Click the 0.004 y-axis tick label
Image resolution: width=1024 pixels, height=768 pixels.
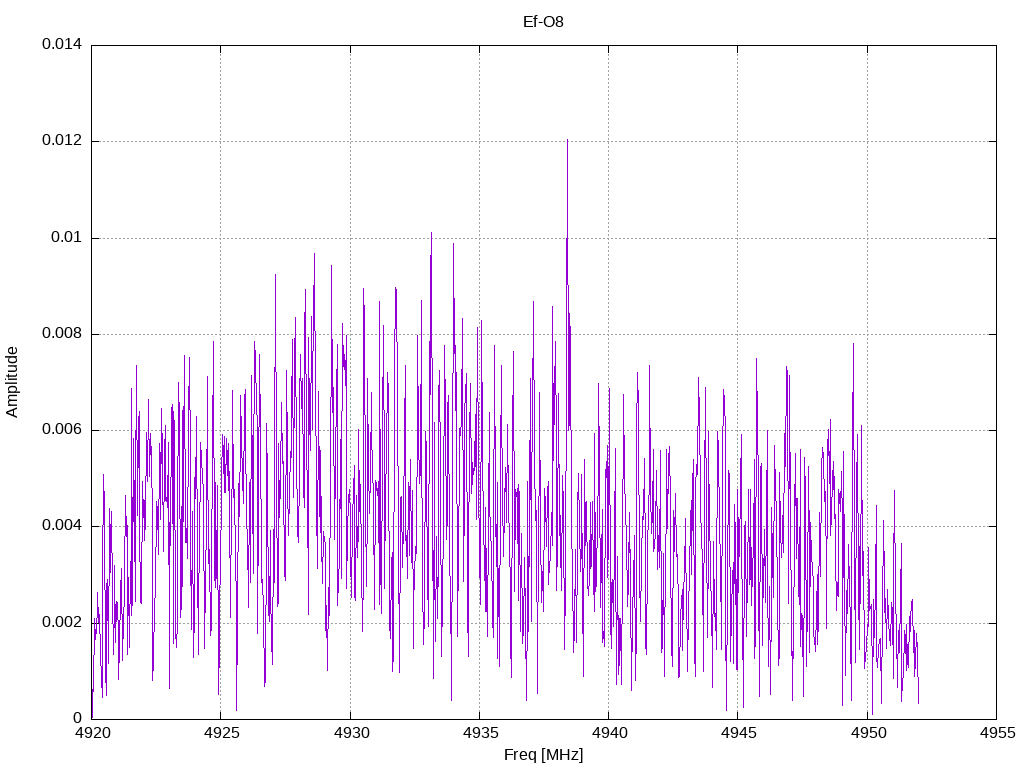pos(62,526)
